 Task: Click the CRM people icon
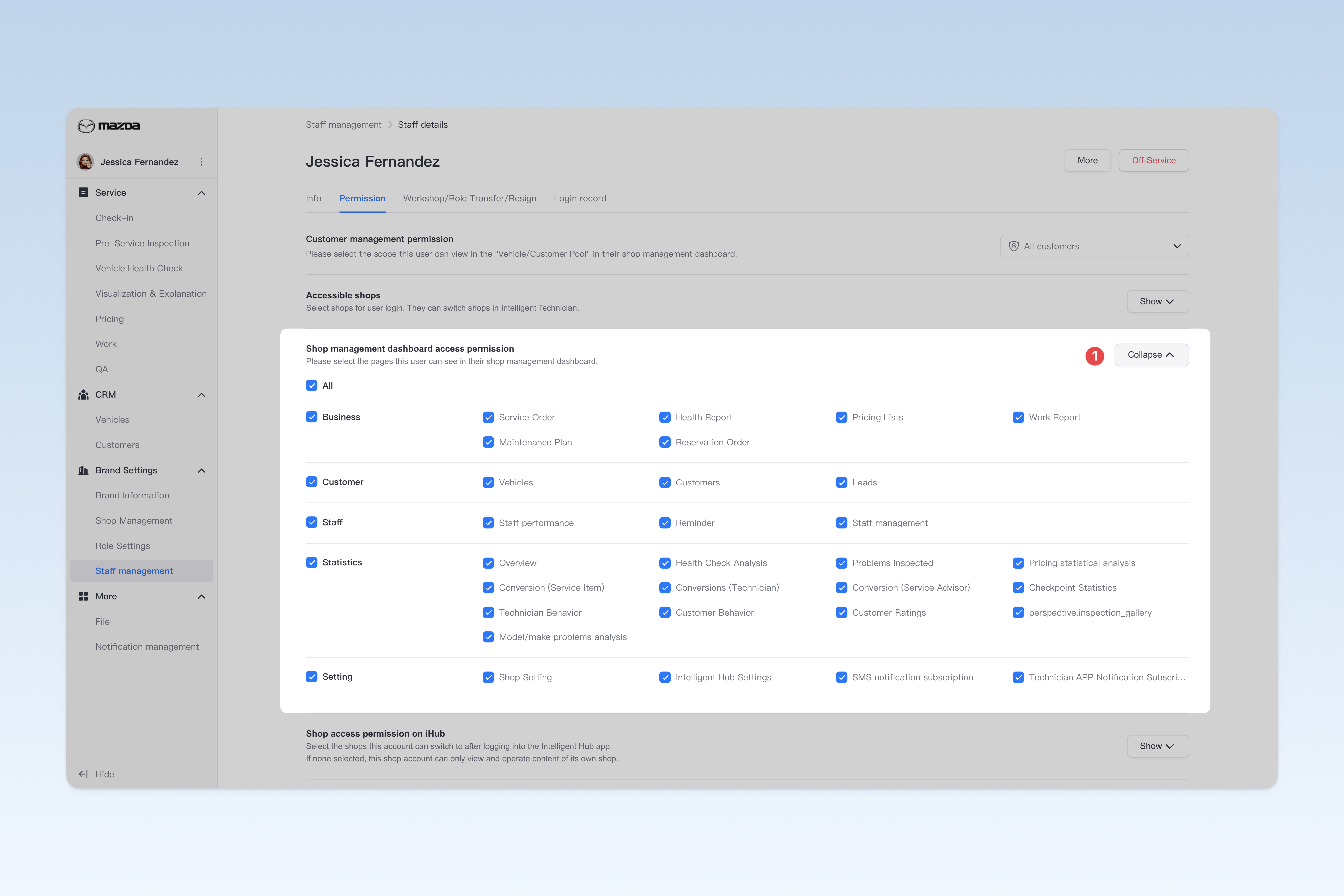83,394
